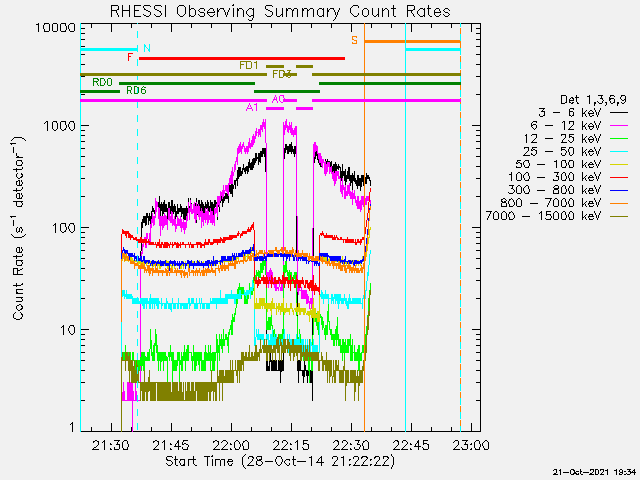Click the plot title 'RHESSI Observing Summary Count Rates'
This screenshot has height=480, width=640.
coord(280,11)
